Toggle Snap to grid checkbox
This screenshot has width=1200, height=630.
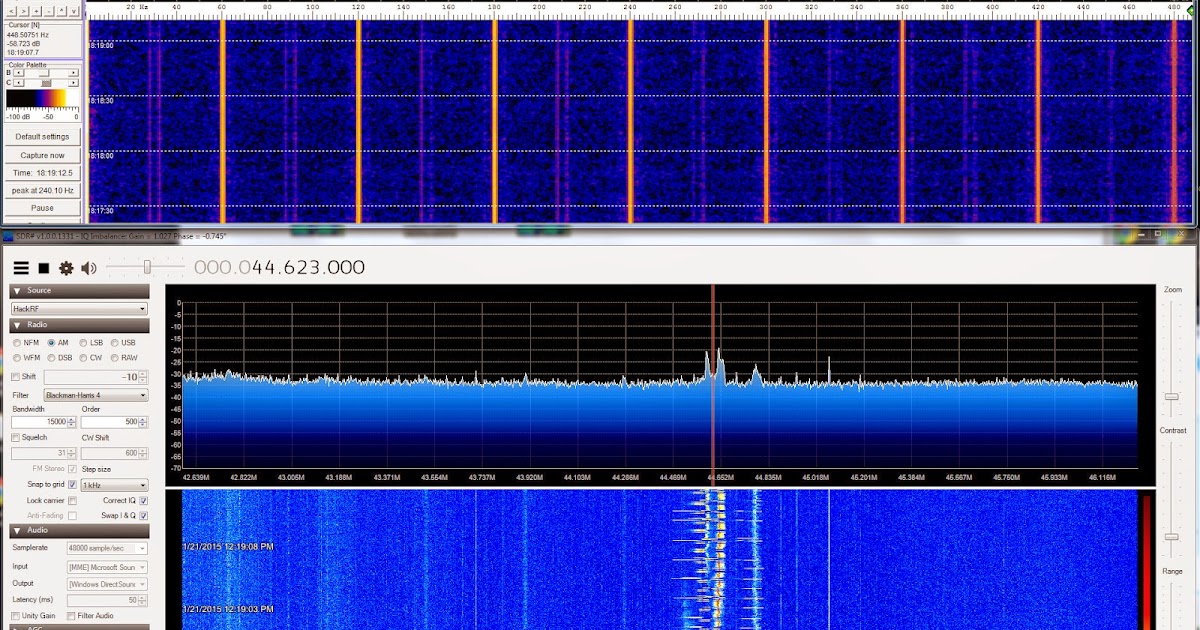[72, 485]
